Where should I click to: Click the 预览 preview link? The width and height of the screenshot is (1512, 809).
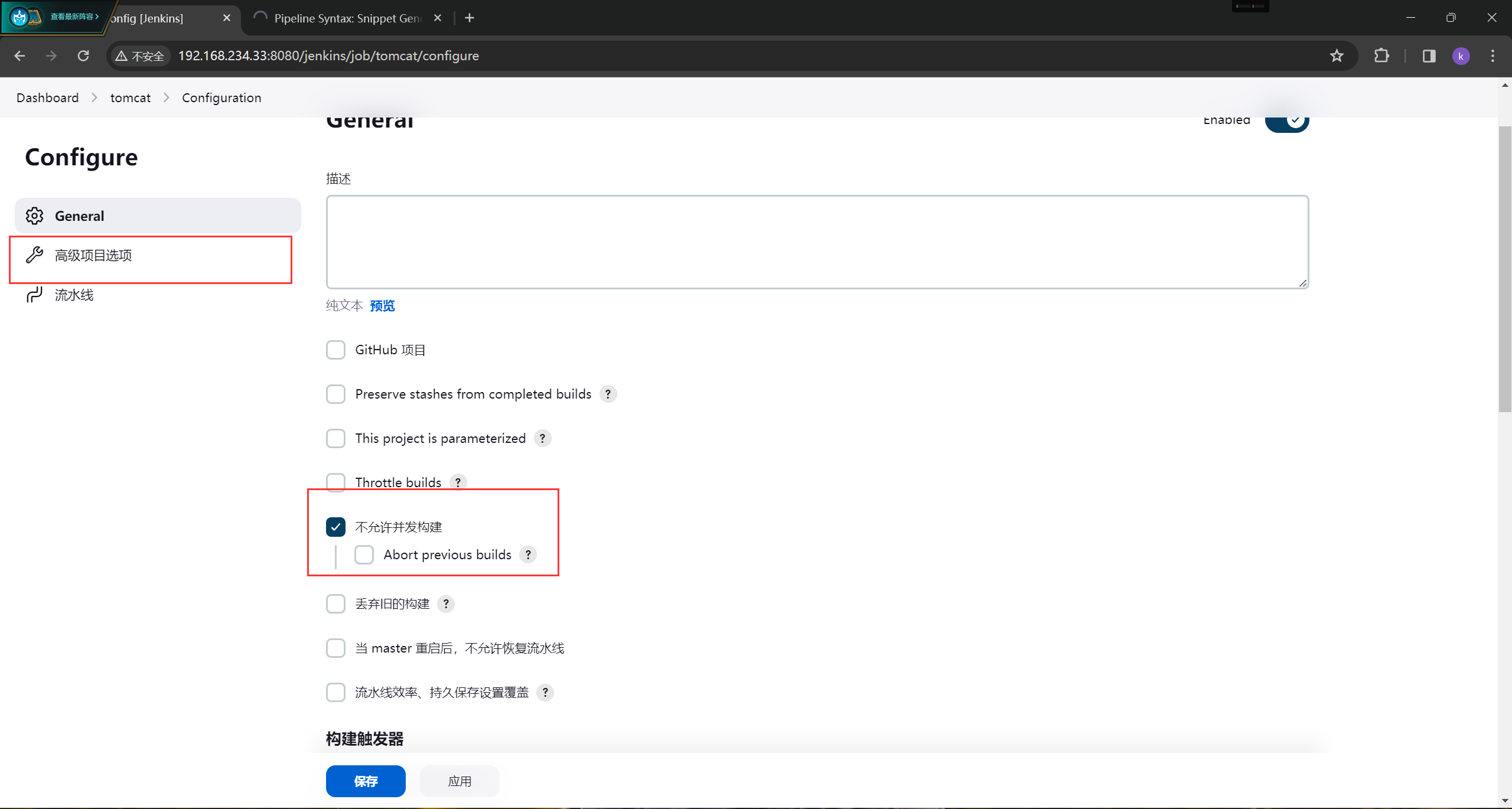pyautogui.click(x=382, y=305)
